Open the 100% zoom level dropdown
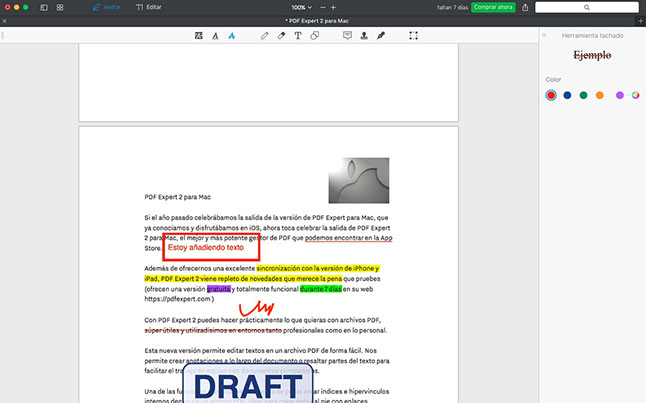Viewport: 646px width, 403px height. 301,7
